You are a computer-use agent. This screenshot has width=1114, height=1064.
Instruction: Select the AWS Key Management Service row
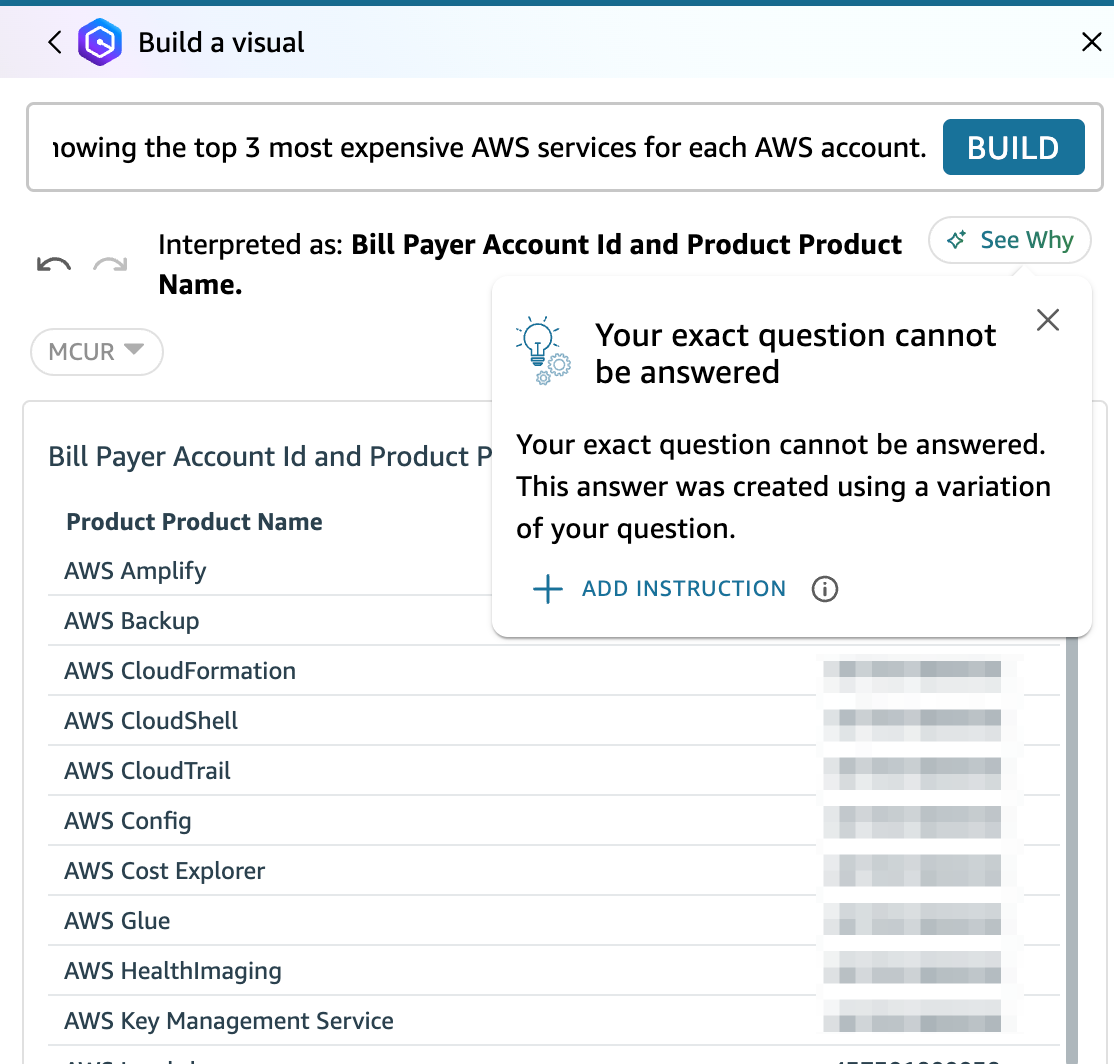click(554, 1021)
